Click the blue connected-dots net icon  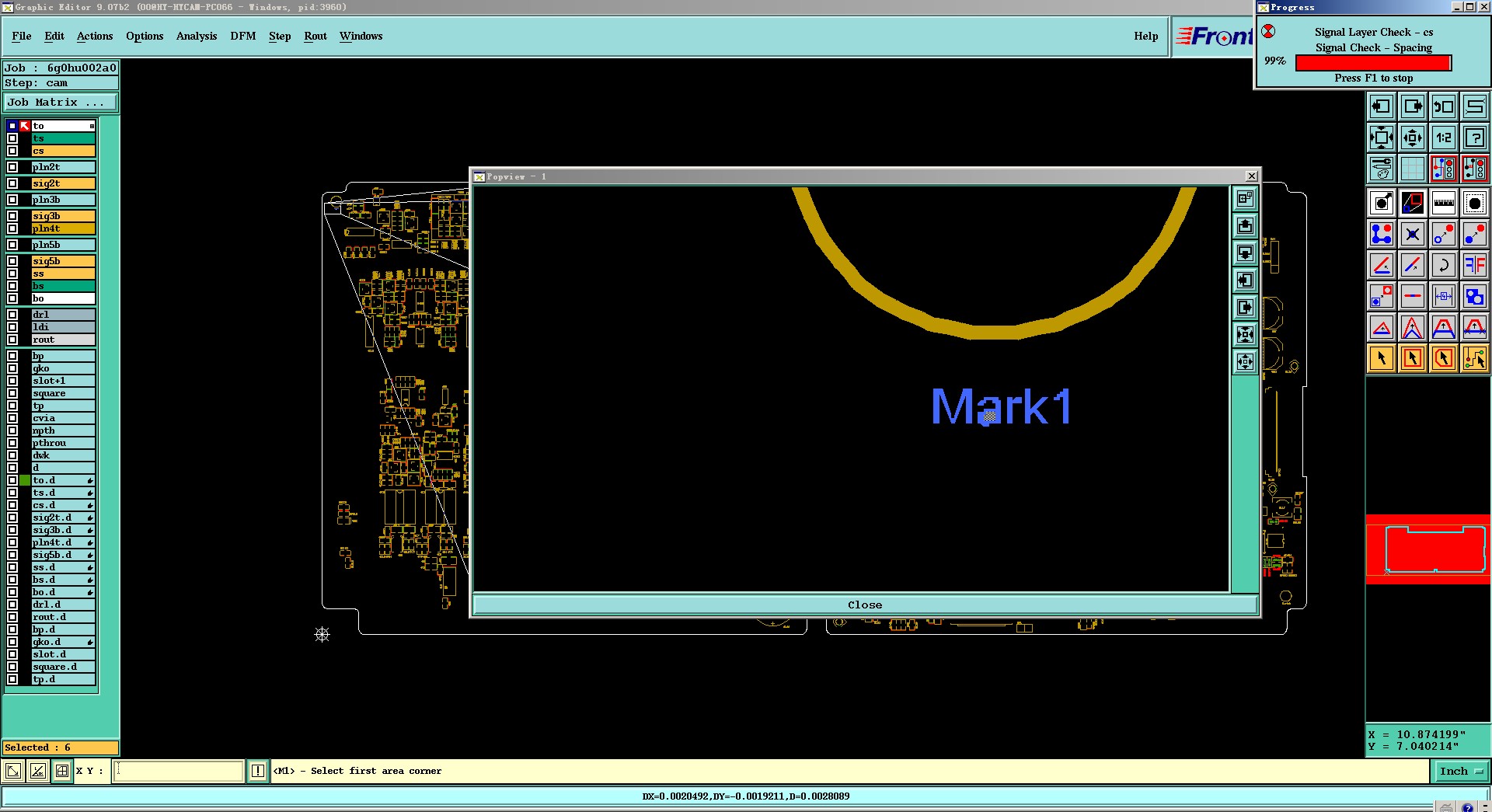[1382, 234]
